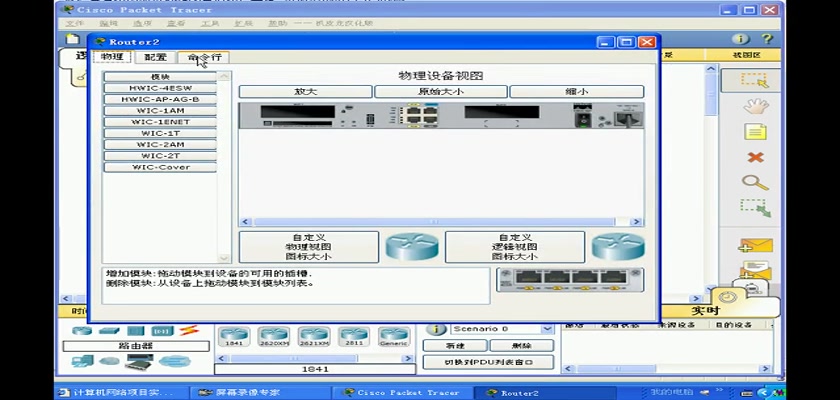Select the 2620XM router device icon
This screenshot has height=400, width=840.
[273, 335]
